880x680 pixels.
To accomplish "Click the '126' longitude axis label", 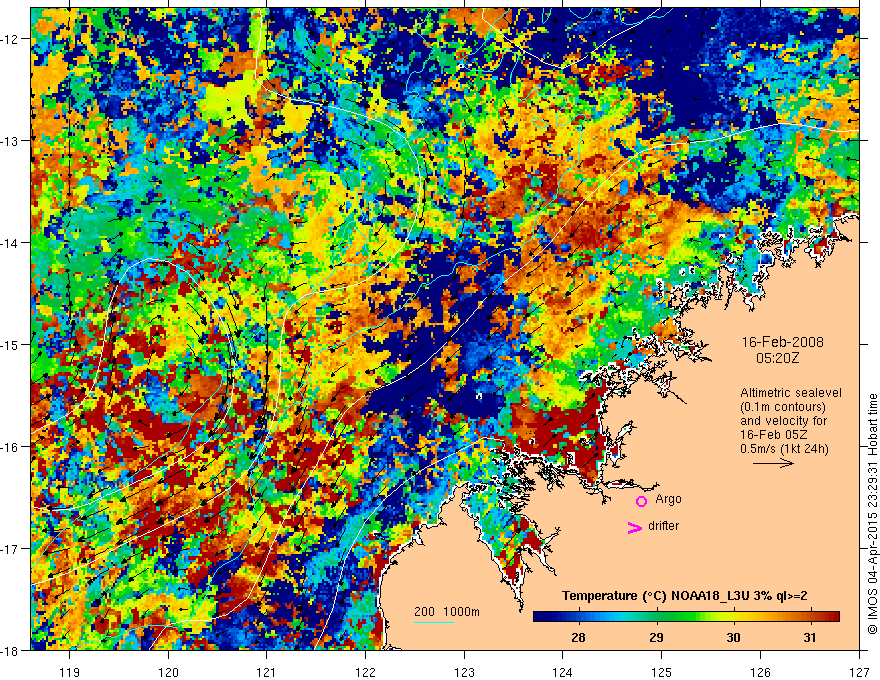I will (760, 672).
